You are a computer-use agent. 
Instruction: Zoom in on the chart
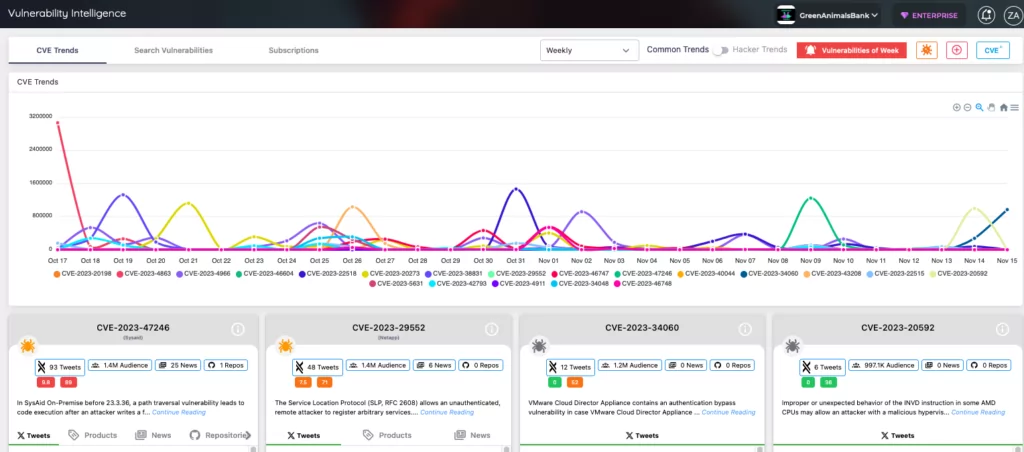click(957, 108)
